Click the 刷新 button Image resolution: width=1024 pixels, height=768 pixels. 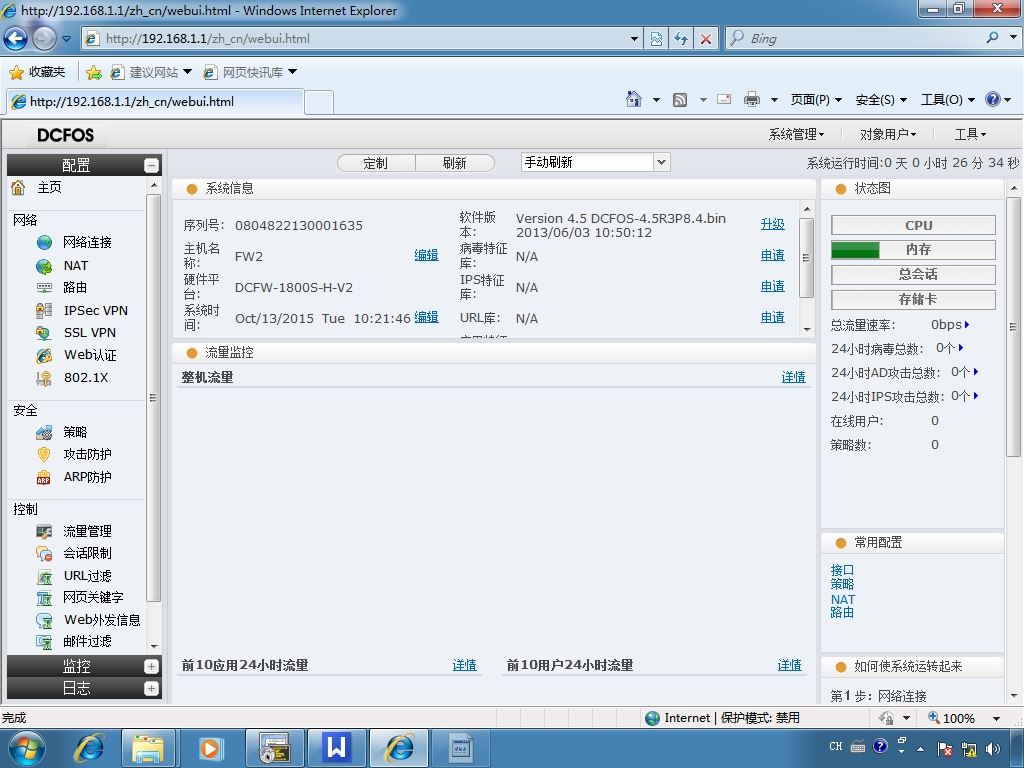[x=455, y=163]
